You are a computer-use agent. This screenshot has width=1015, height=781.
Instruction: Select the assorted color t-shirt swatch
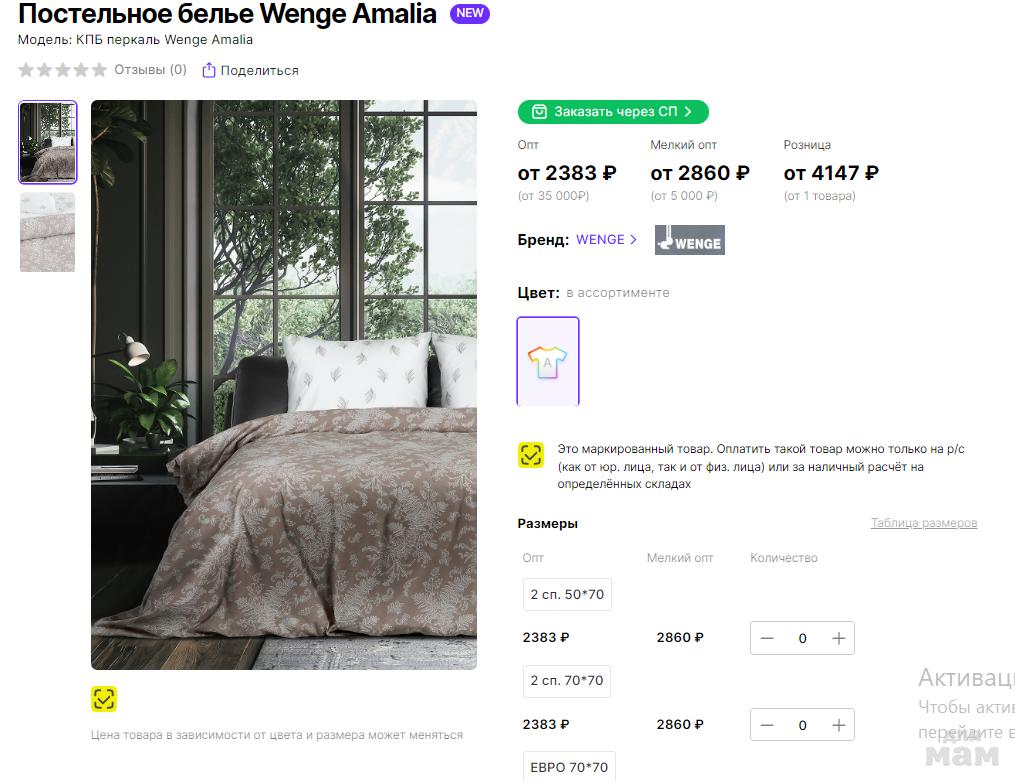548,361
